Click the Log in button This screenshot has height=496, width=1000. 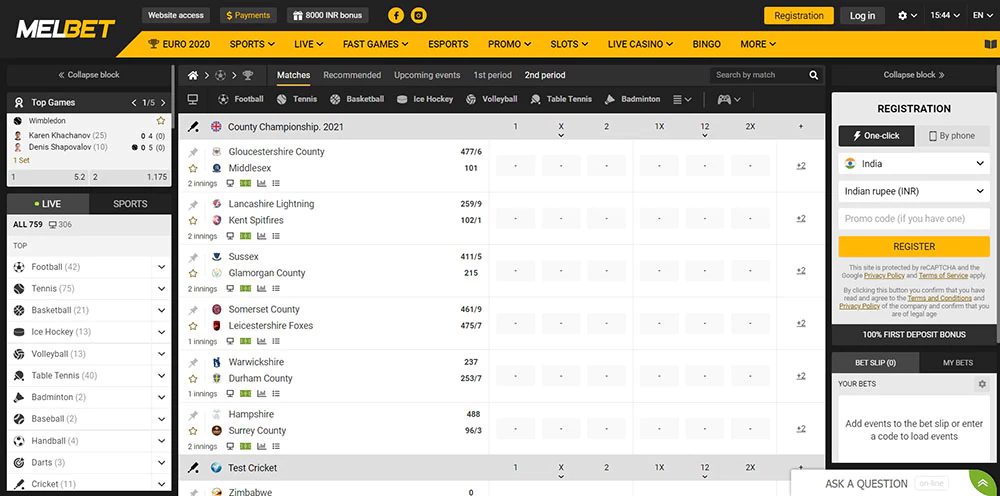[862, 15]
